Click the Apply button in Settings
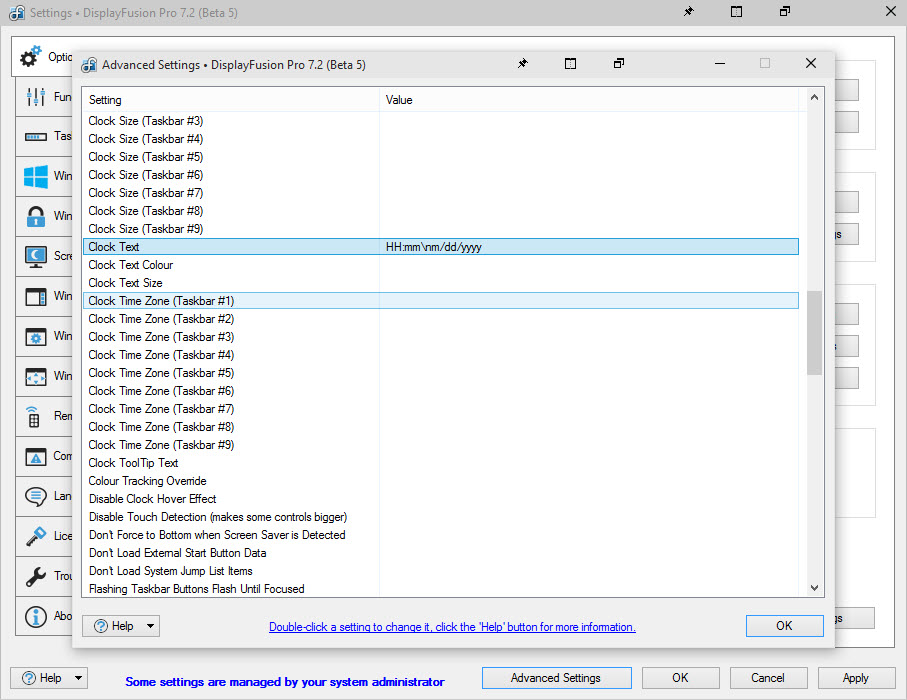The height and width of the screenshot is (700, 907). 855,678
